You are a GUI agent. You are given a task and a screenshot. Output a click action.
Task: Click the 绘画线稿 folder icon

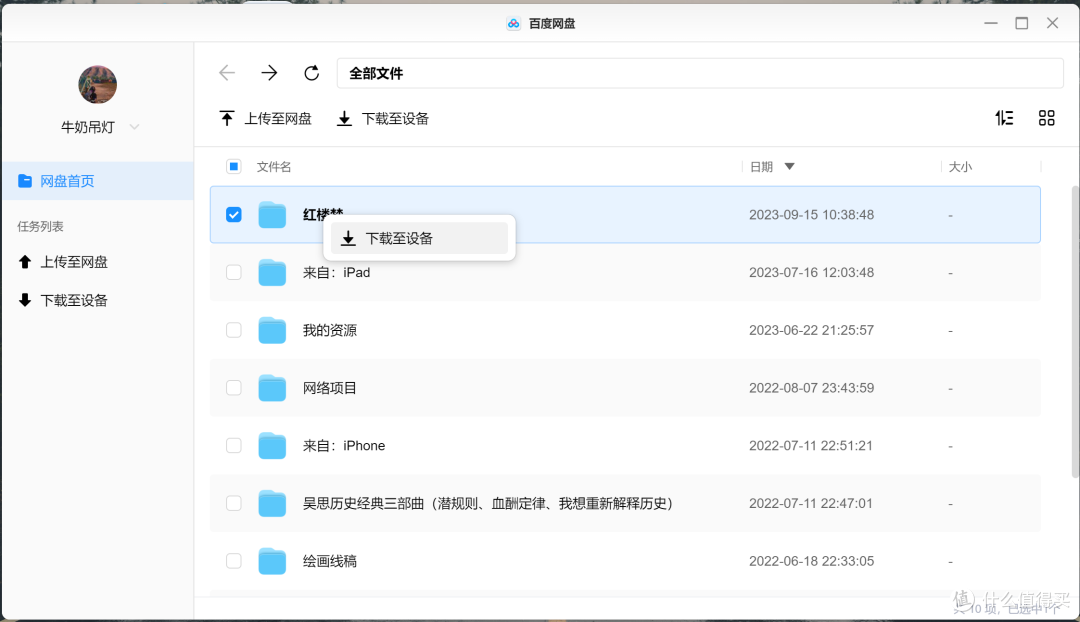[x=272, y=561]
